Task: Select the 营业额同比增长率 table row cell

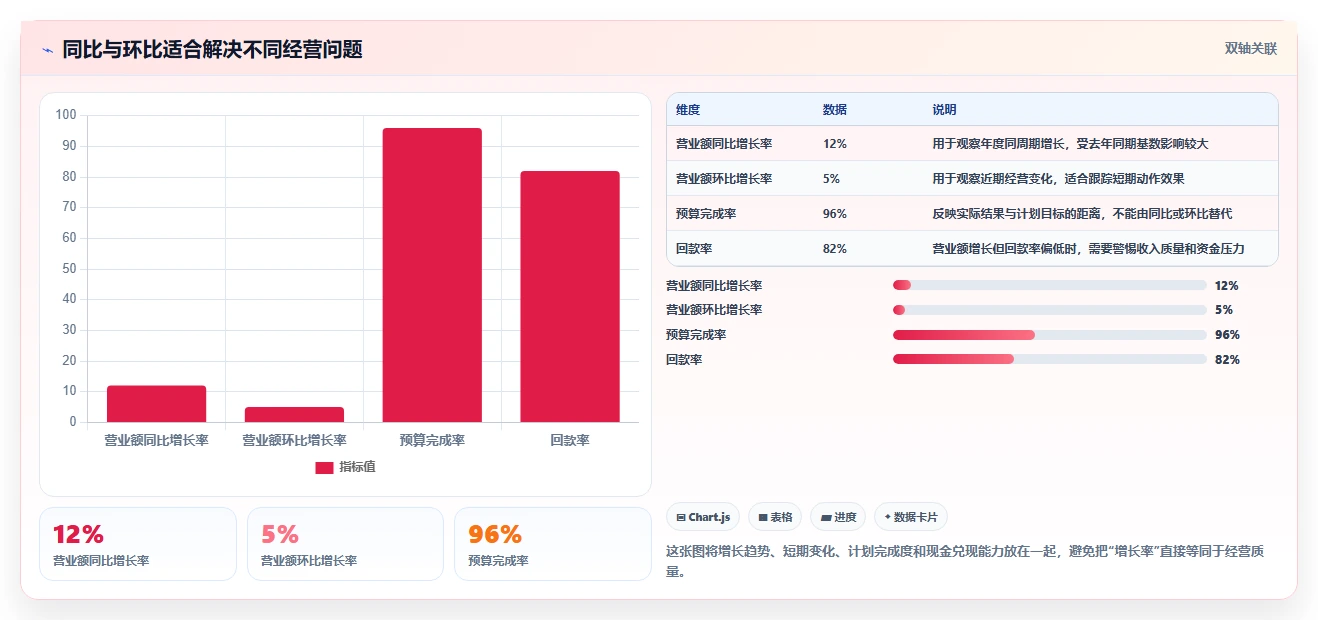Action: pyautogui.click(x=724, y=144)
